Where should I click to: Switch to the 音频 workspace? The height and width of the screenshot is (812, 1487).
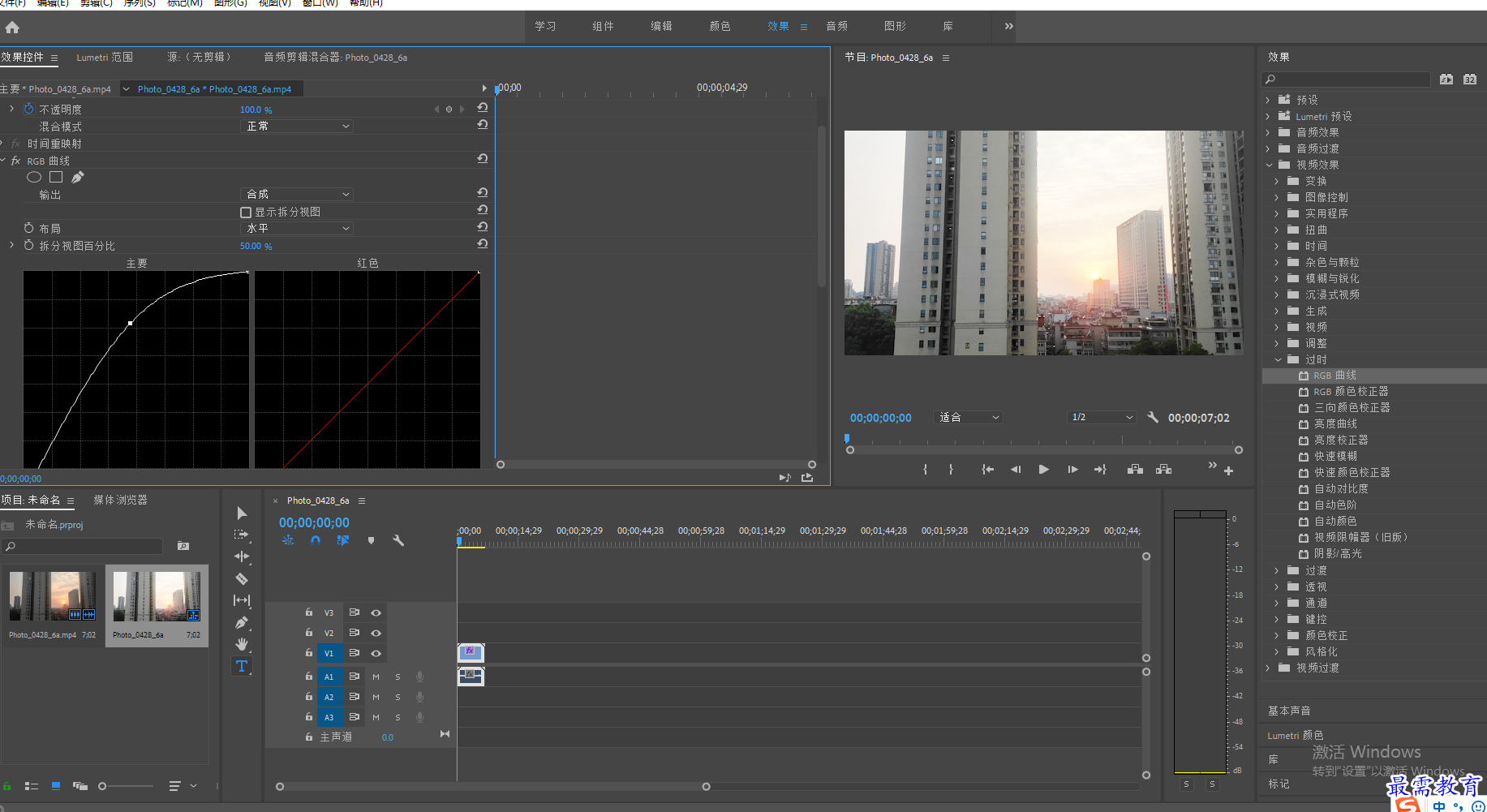(836, 26)
